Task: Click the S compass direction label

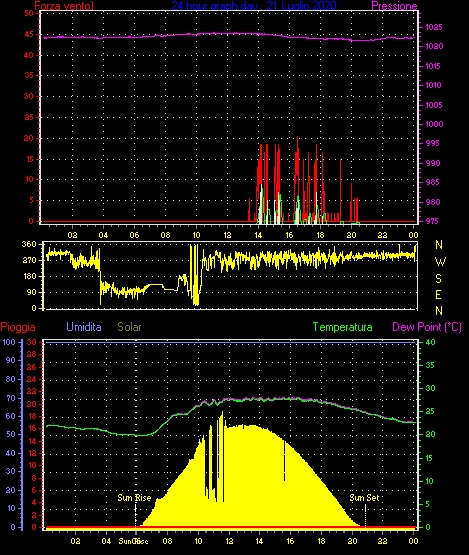Action: pyautogui.click(x=439, y=279)
